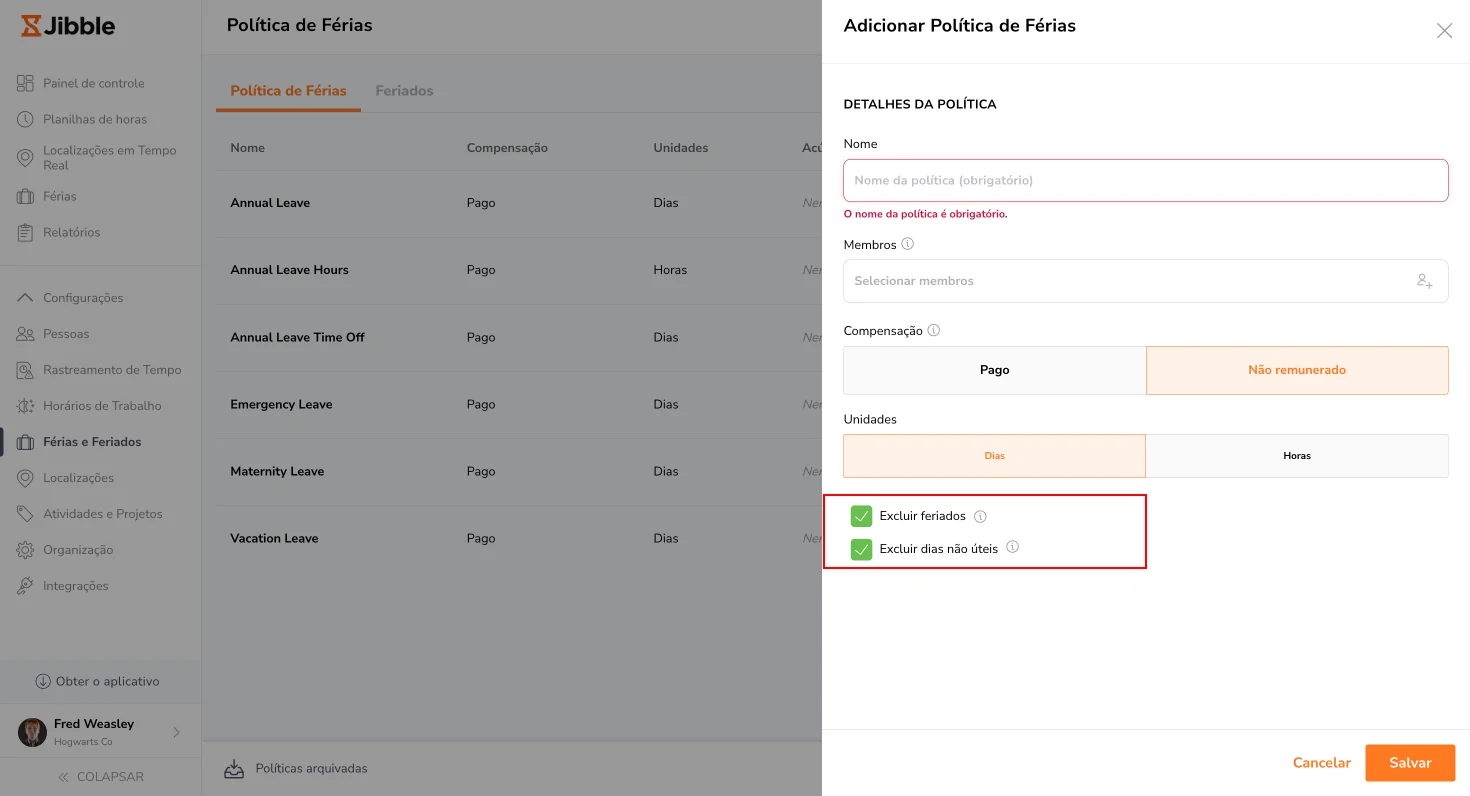Click the Nome da política input field
This screenshot has height=796, width=1470.
click(1146, 181)
